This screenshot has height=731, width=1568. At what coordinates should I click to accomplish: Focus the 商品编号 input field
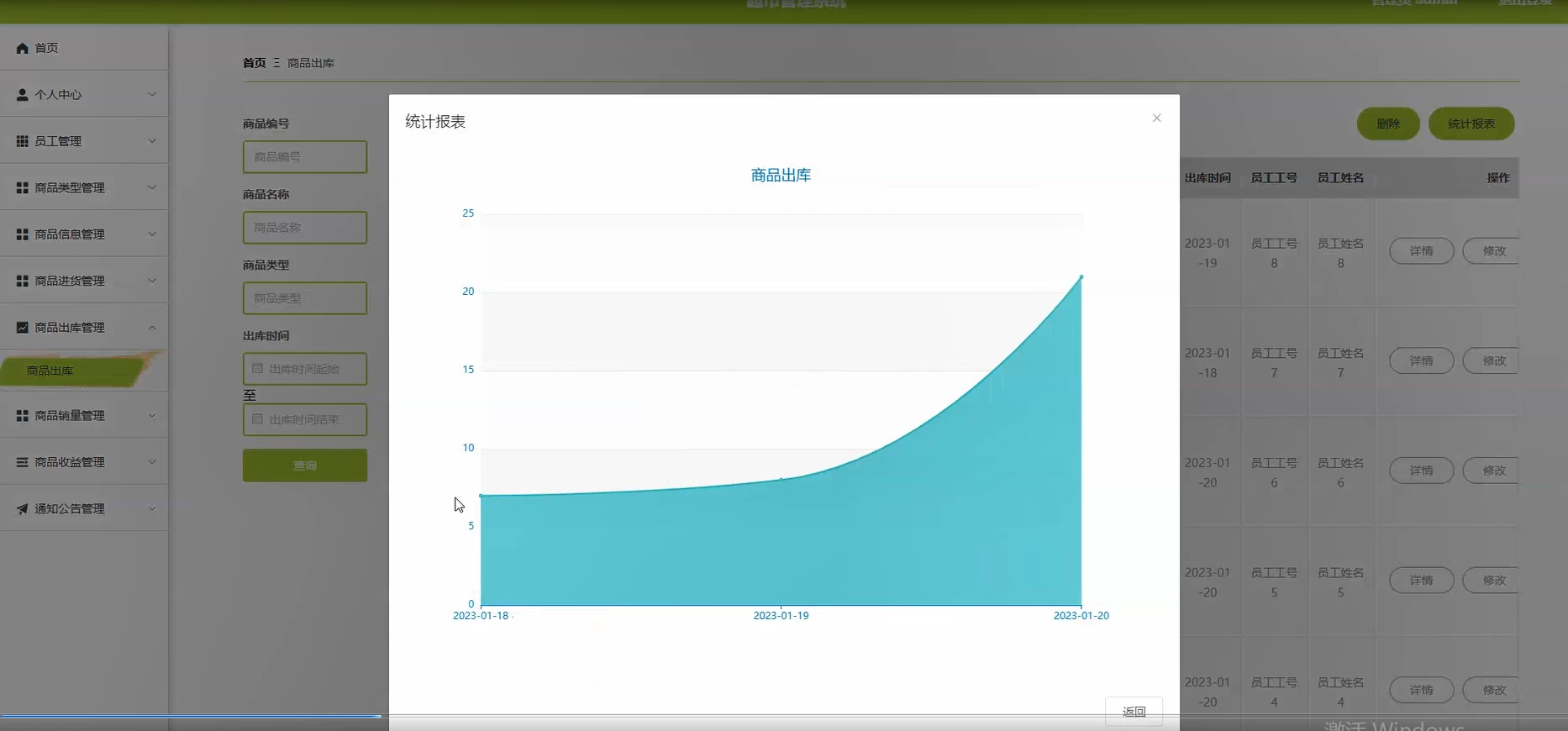[x=305, y=157]
